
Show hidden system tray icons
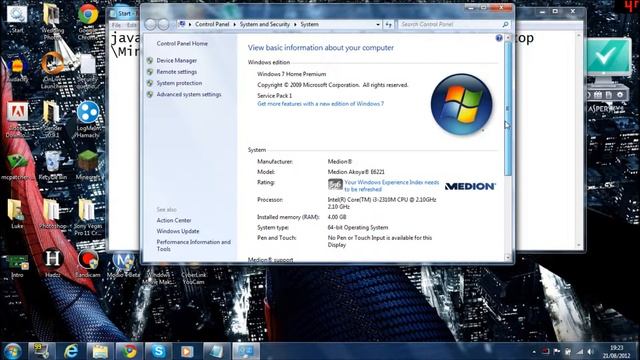[534, 351]
